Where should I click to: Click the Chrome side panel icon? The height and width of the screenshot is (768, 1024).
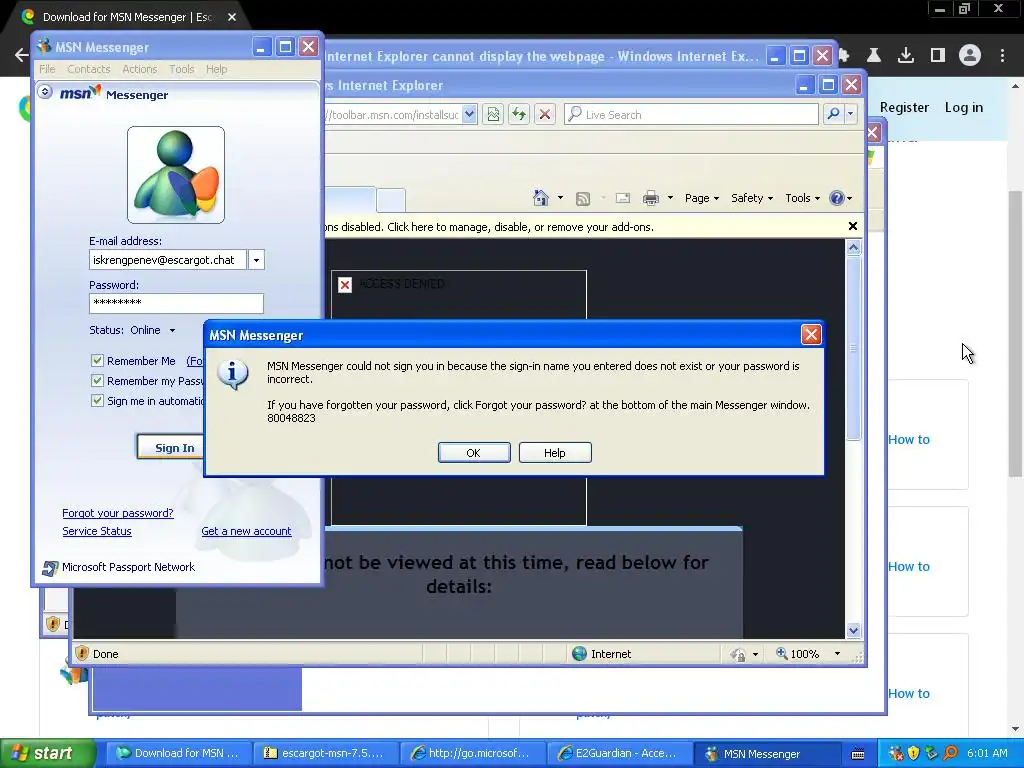pos(938,56)
